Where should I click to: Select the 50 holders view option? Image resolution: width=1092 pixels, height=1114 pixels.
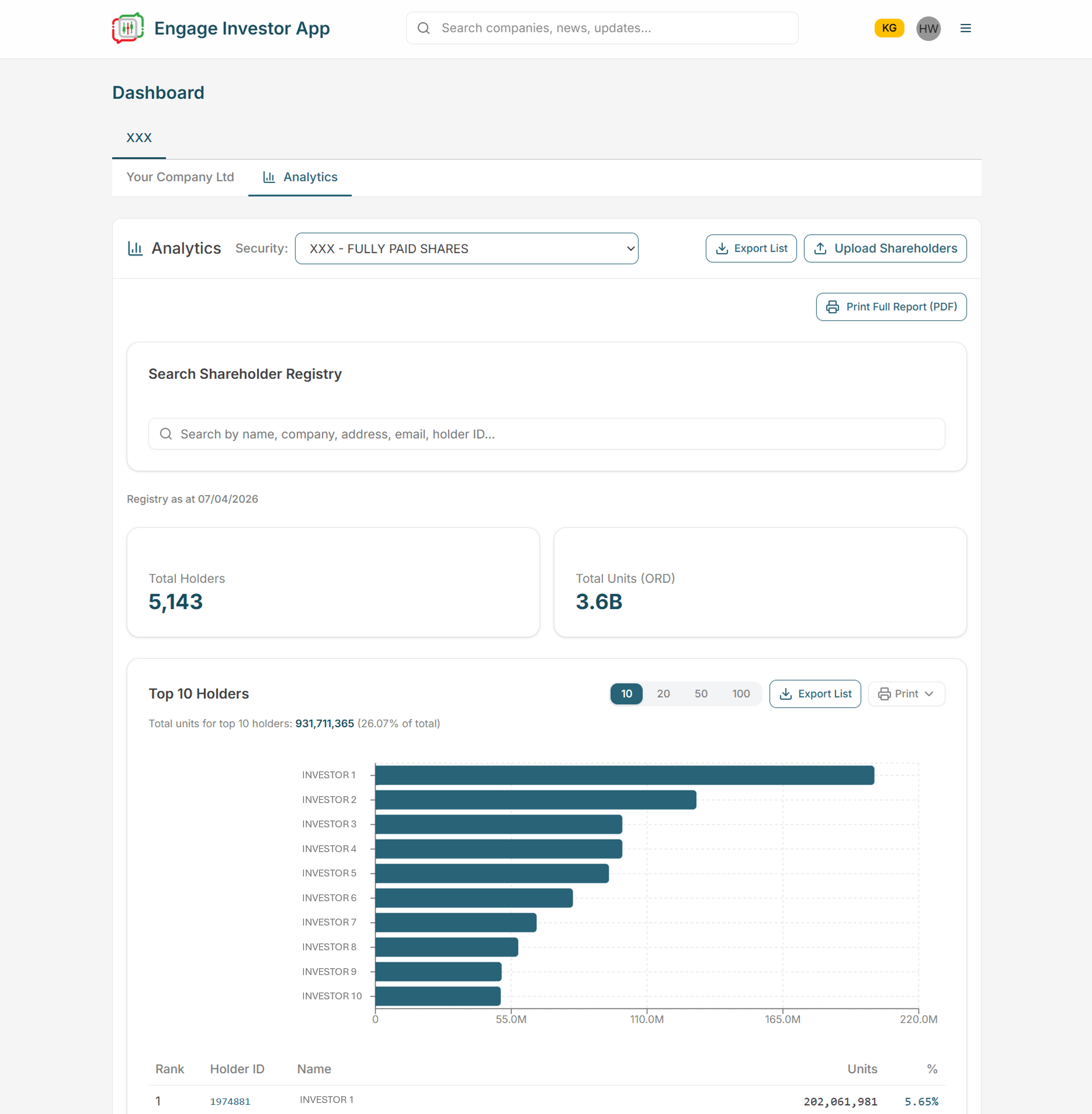tap(701, 693)
